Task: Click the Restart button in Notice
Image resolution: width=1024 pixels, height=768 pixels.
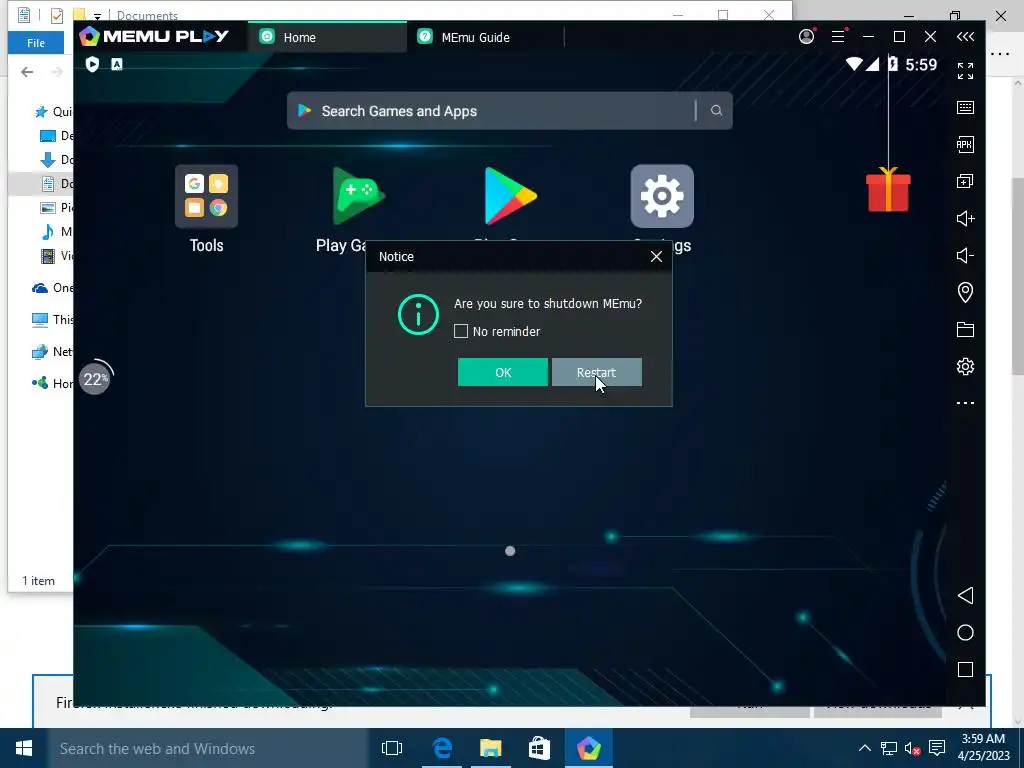Action: point(596,372)
